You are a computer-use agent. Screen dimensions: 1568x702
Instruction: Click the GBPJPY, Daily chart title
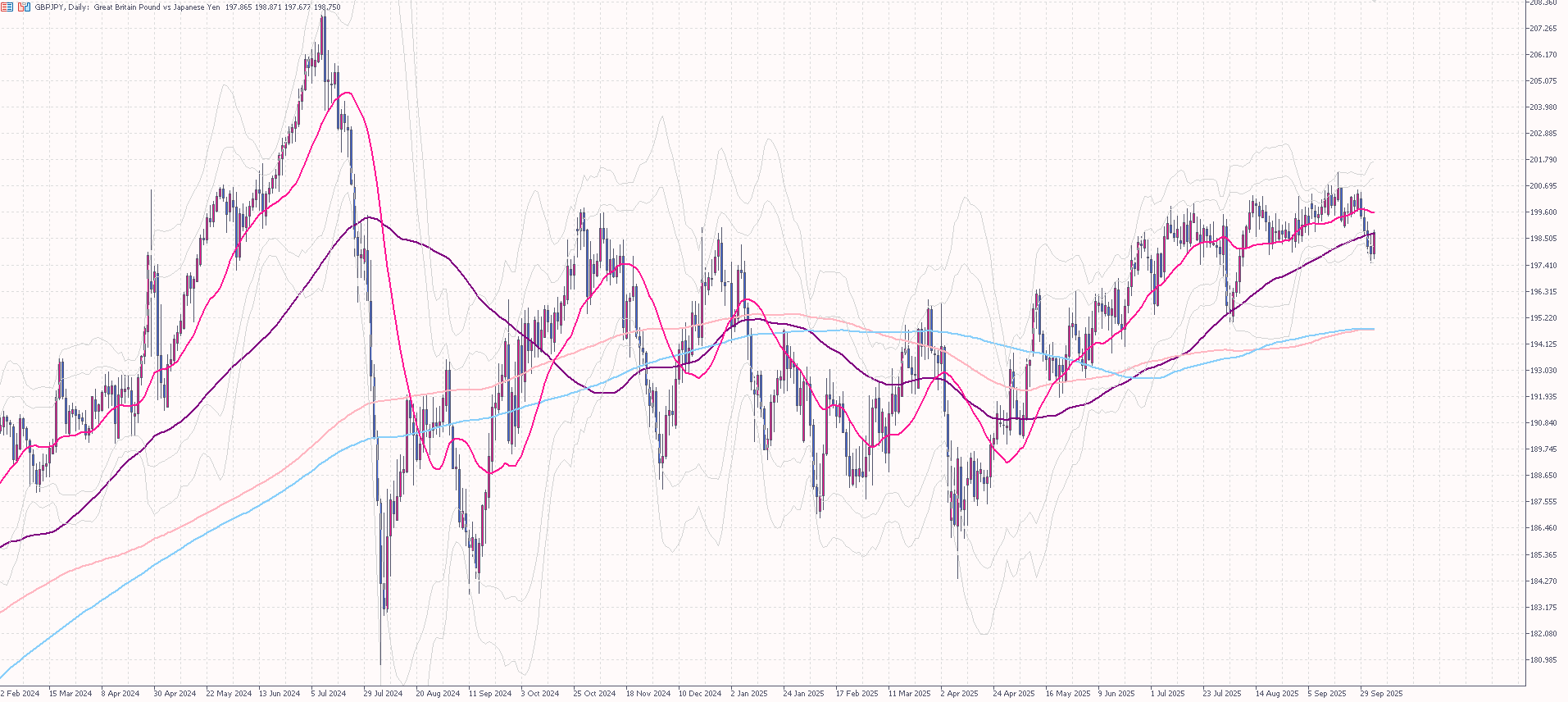point(61,7)
